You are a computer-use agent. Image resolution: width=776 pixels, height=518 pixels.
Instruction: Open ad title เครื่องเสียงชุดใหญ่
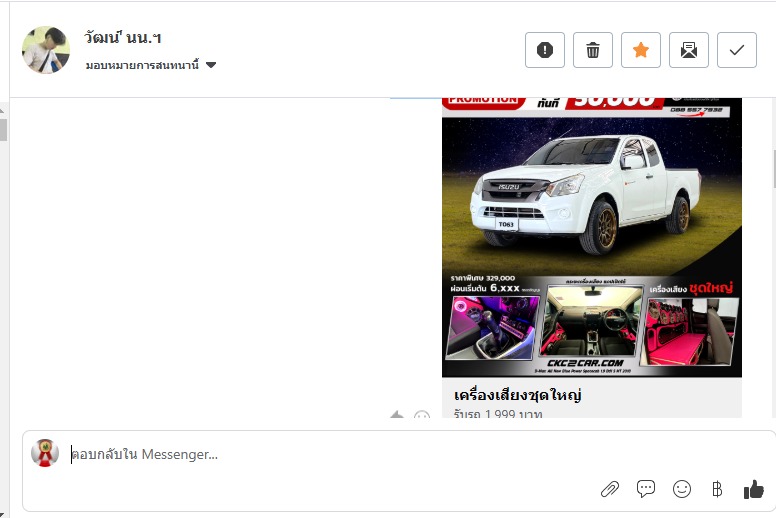[x=518, y=395]
